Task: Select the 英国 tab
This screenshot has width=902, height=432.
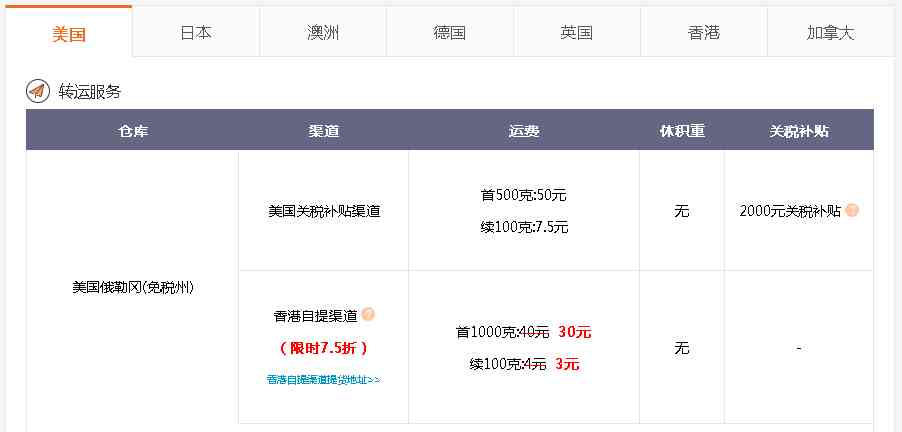Action: (577, 33)
